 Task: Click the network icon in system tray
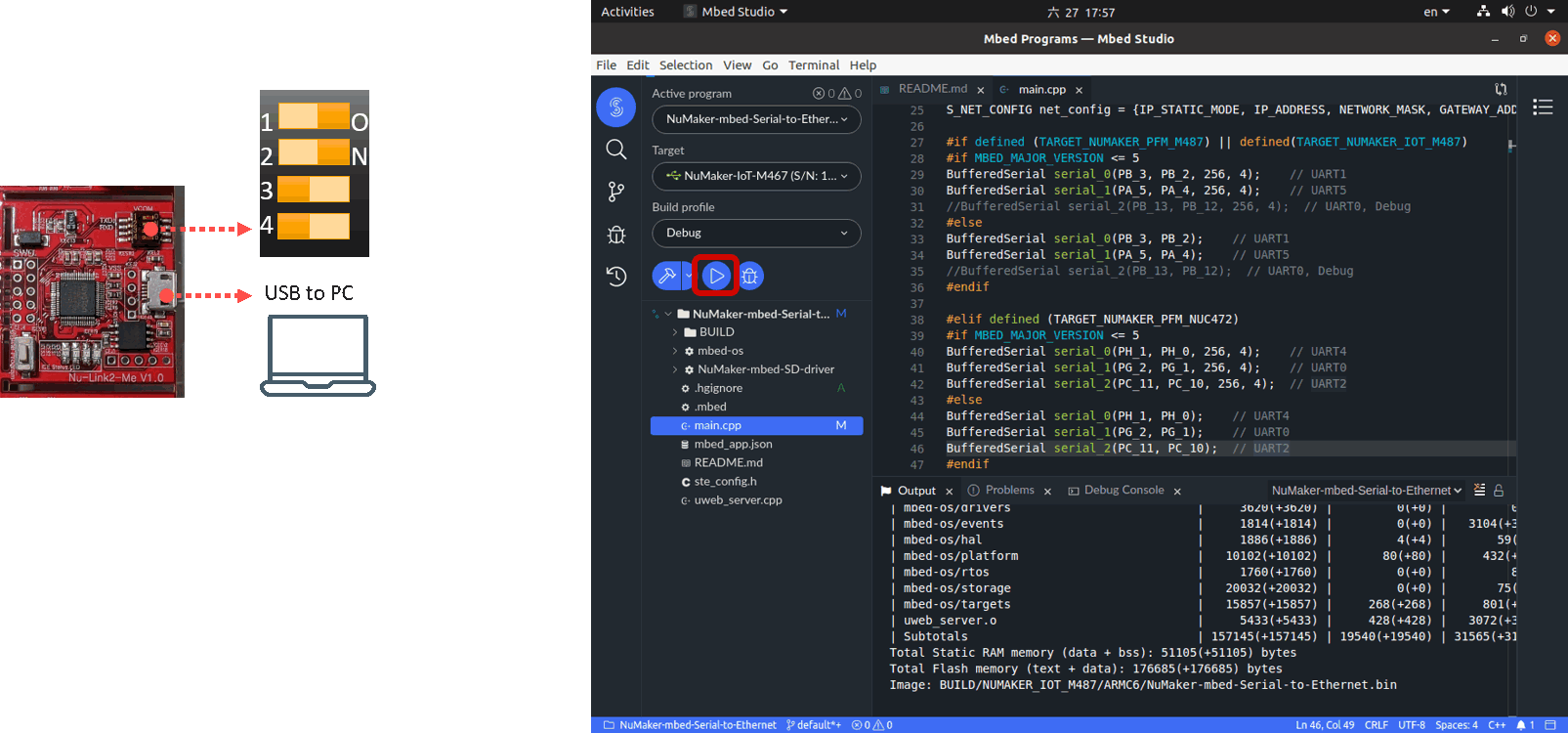[1483, 12]
